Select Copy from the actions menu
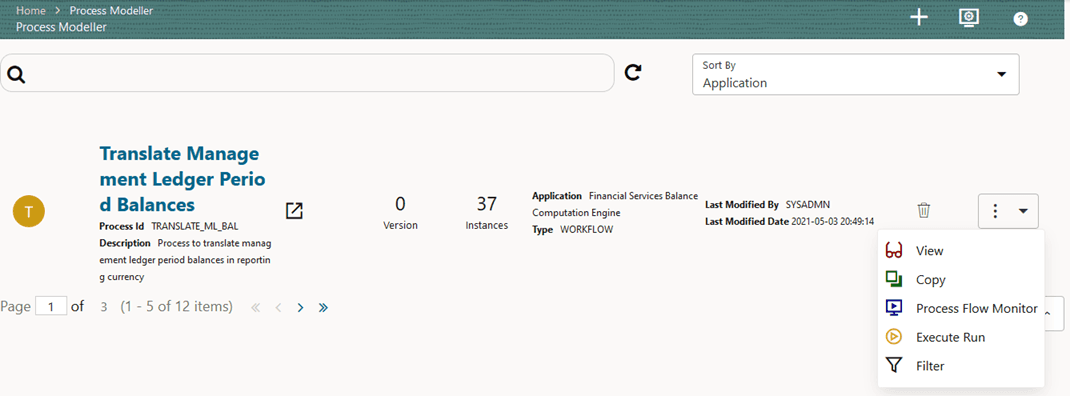 coord(961,280)
